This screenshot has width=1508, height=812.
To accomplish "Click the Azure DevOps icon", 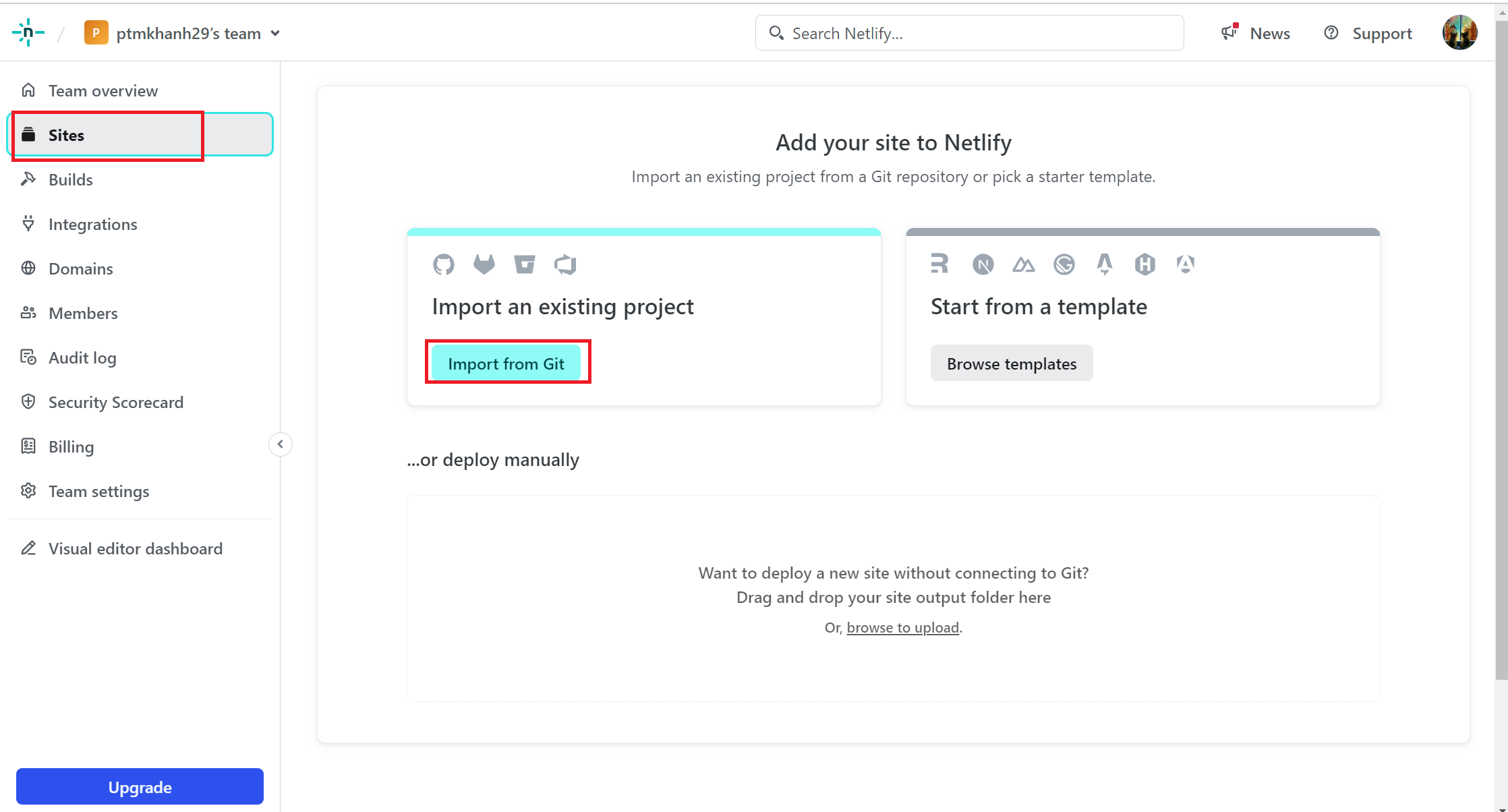I will (x=565, y=264).
